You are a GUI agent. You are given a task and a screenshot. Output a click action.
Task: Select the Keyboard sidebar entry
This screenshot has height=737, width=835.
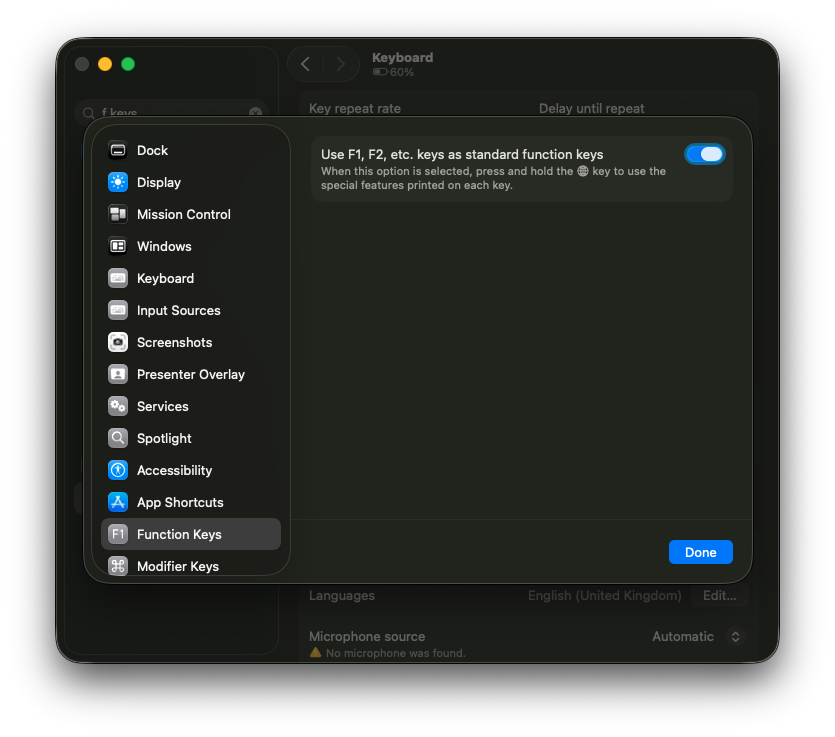pyautogui.click(x=163, y=278)
